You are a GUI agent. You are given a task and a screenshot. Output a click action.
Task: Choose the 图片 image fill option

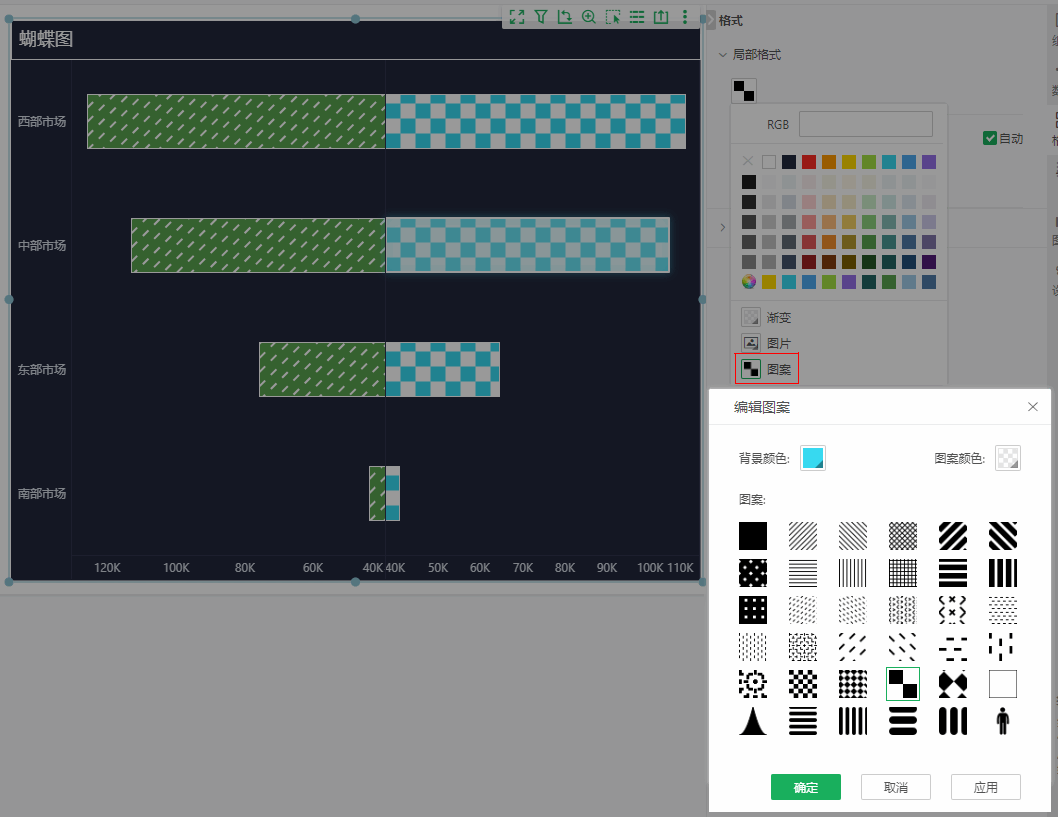click(x=767, y=343)
